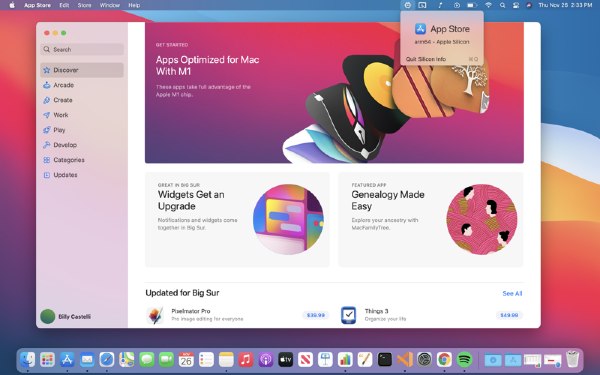Open FaceTime from the Dock
This screenshot has width=600, height=375.
click(166, 359)
